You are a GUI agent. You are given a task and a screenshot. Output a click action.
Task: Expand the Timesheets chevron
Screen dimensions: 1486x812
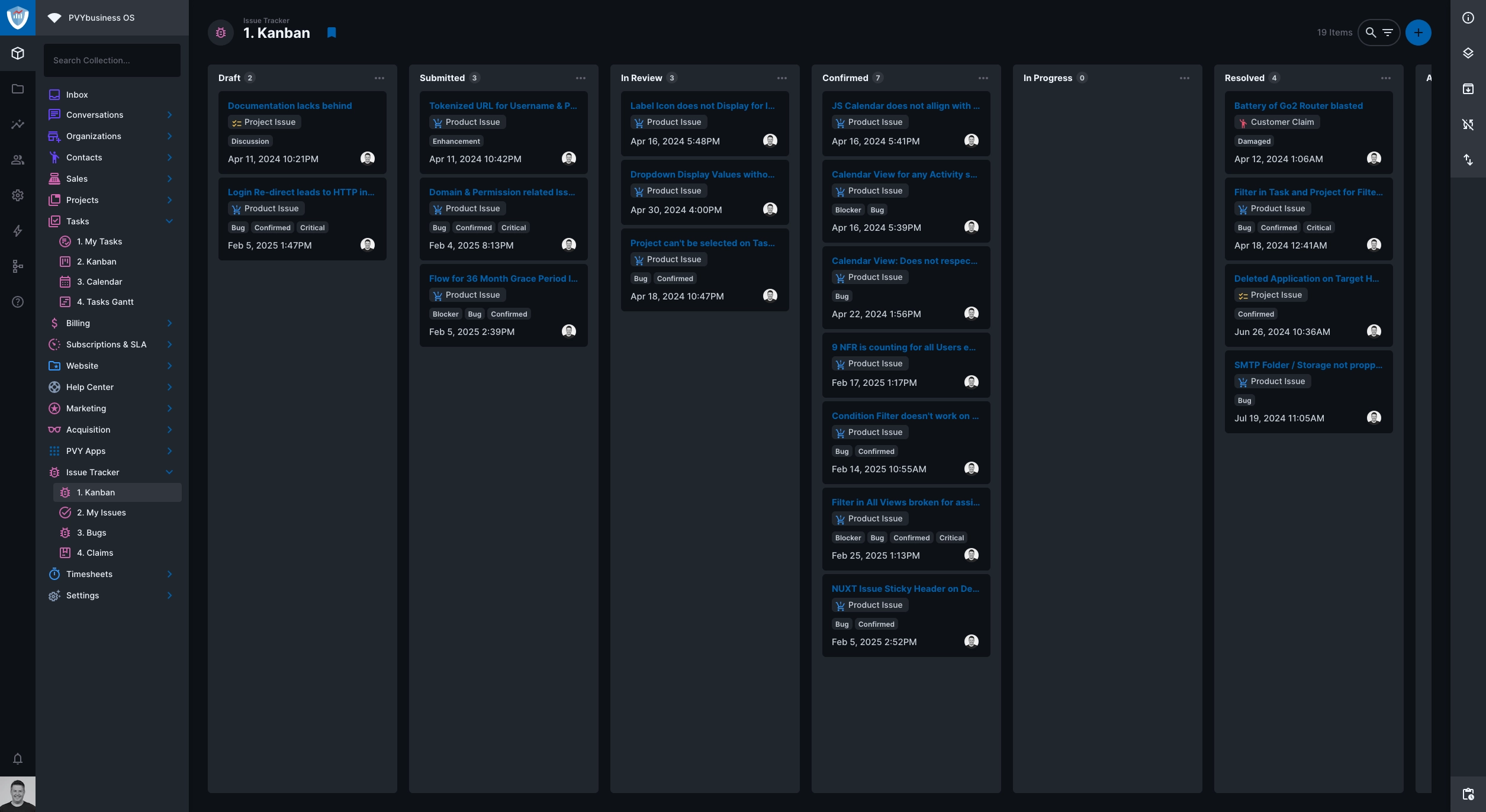(169, 574)
